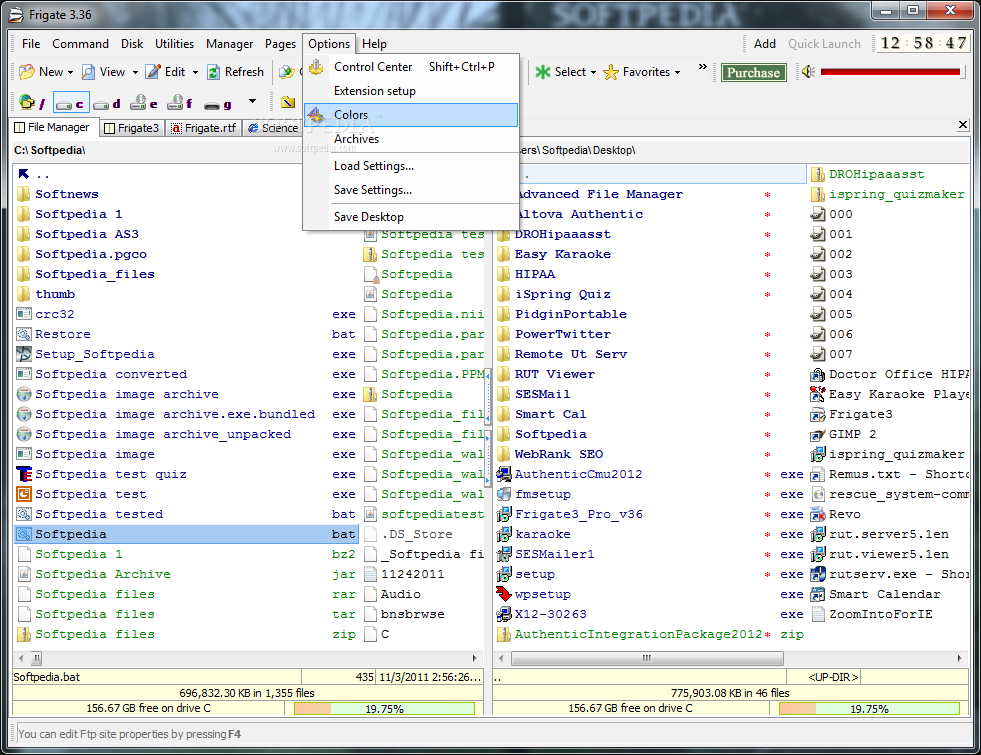This screenshot has height=755, width=981.
Task: Click the Edit pencil toolbar icon
Action: click(153, 72)
